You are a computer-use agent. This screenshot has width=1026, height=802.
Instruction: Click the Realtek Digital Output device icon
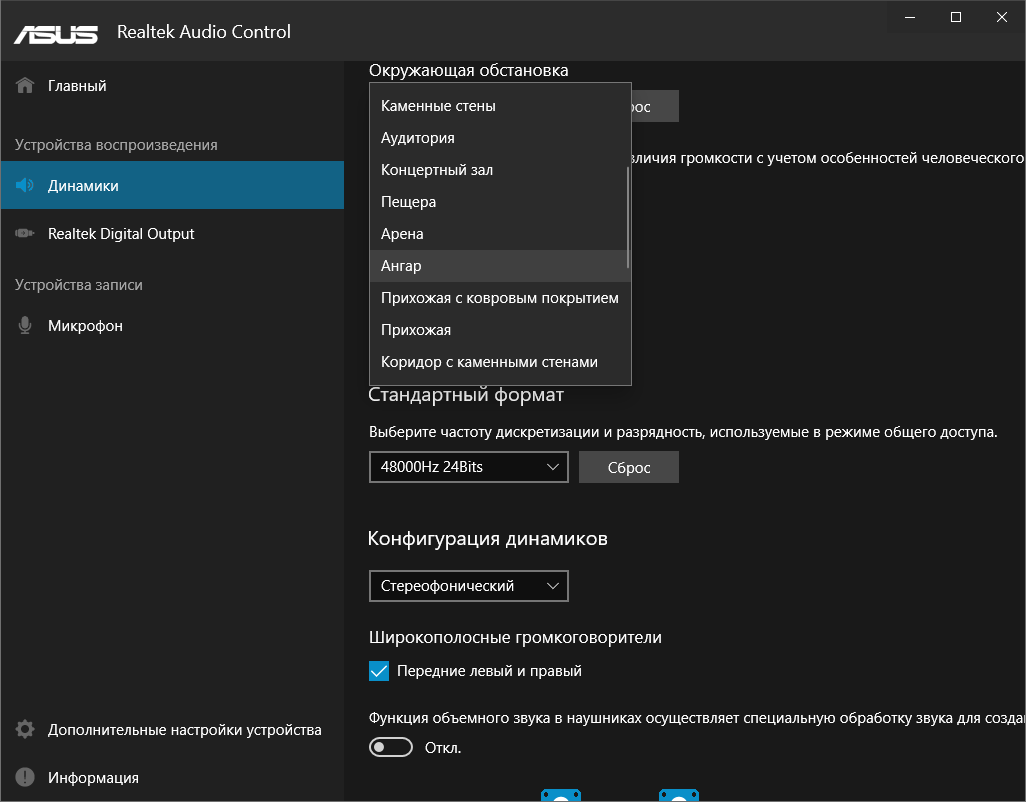pyautogui.click(x=26, y=234)
